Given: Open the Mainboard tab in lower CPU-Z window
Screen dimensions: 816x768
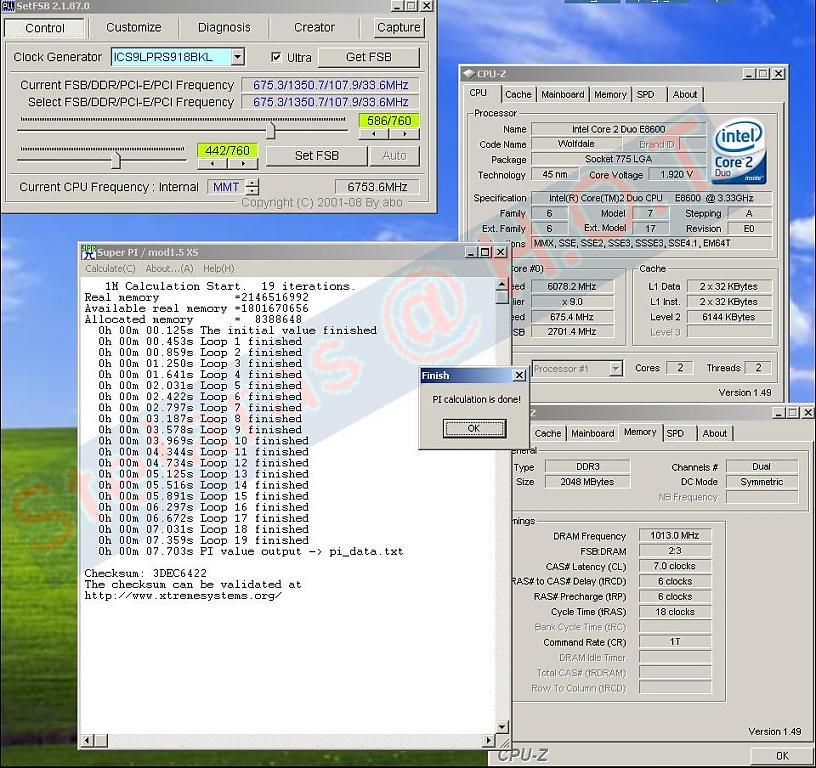Looking at the screenshot, I should click(x=592, y=433).
